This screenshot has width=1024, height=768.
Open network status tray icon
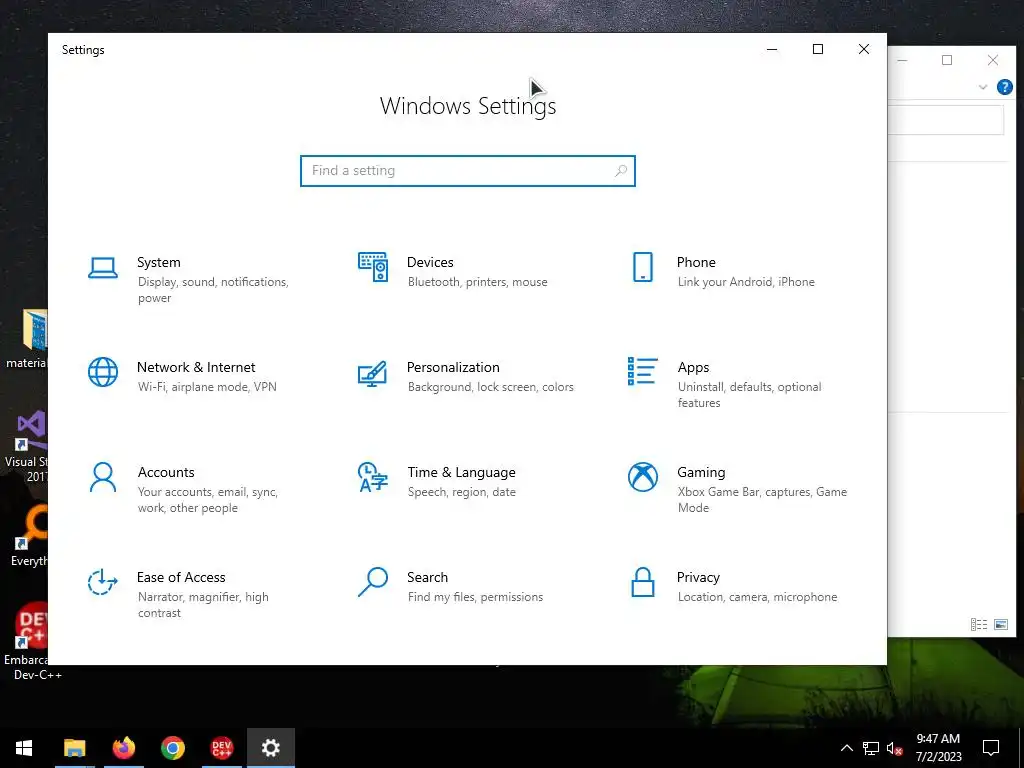pos(871,748)
